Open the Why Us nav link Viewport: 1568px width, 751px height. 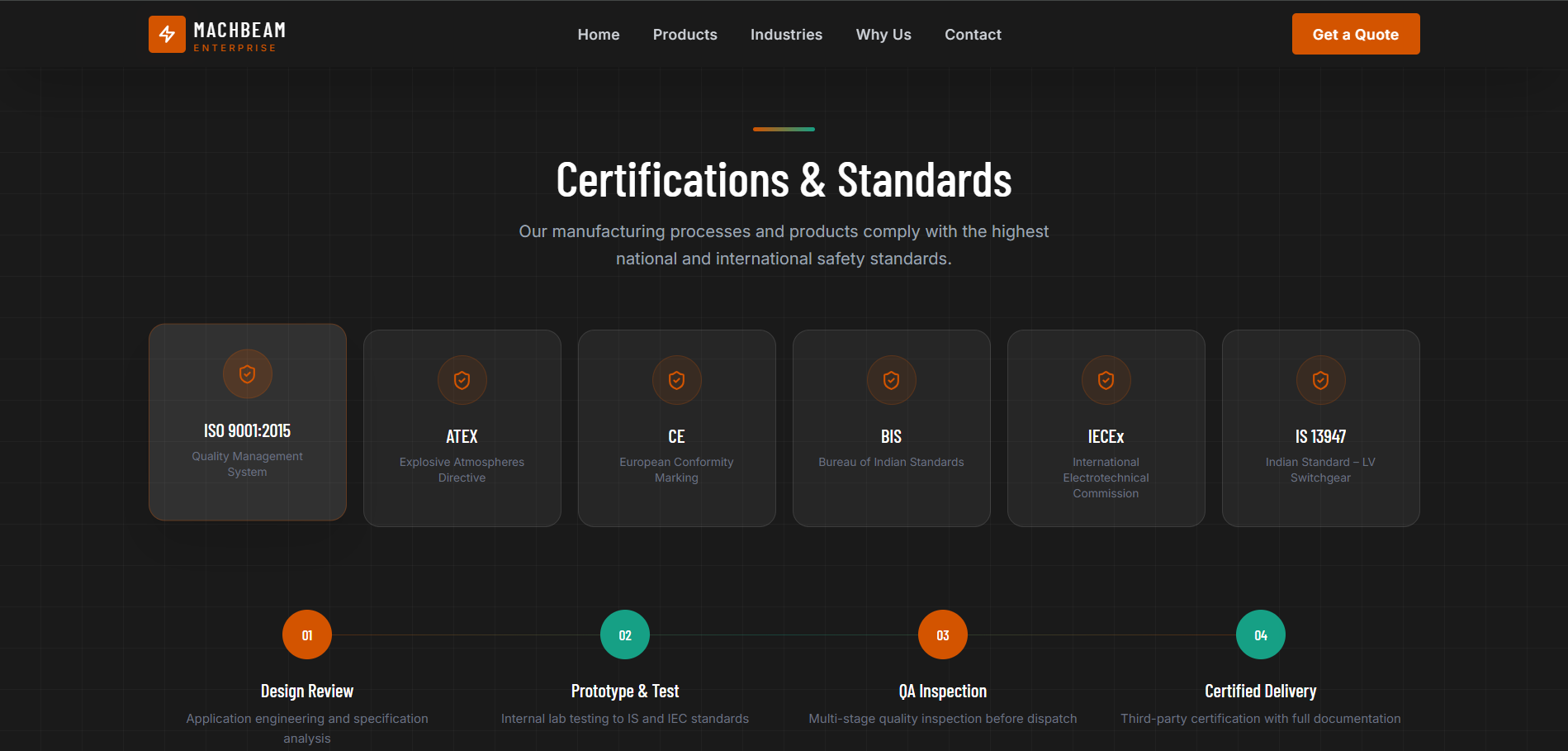coord(883,35)
